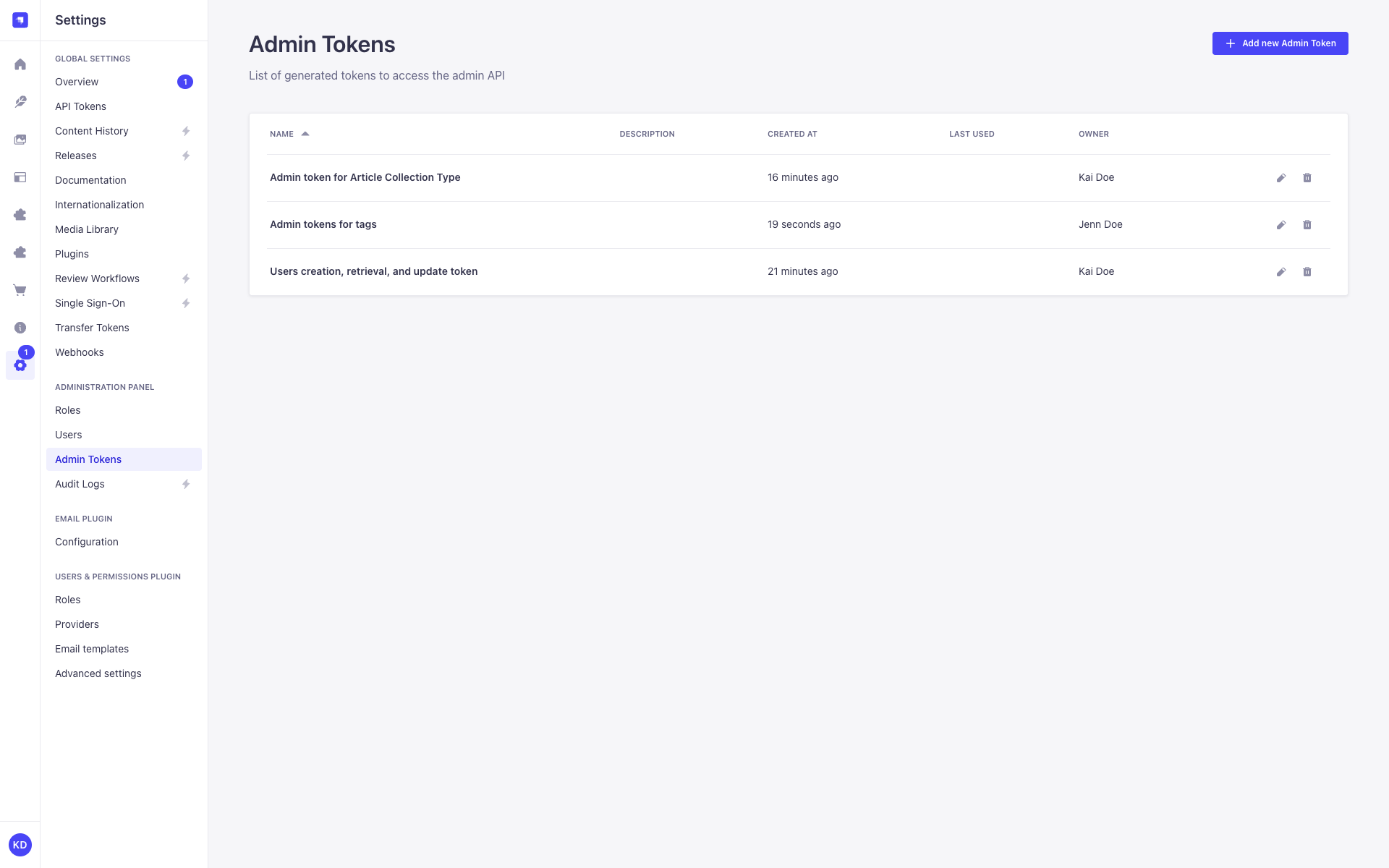Sort tokens by the NAME column
Viewport: 1389px width, 868px height.
(x=289, y=134)
